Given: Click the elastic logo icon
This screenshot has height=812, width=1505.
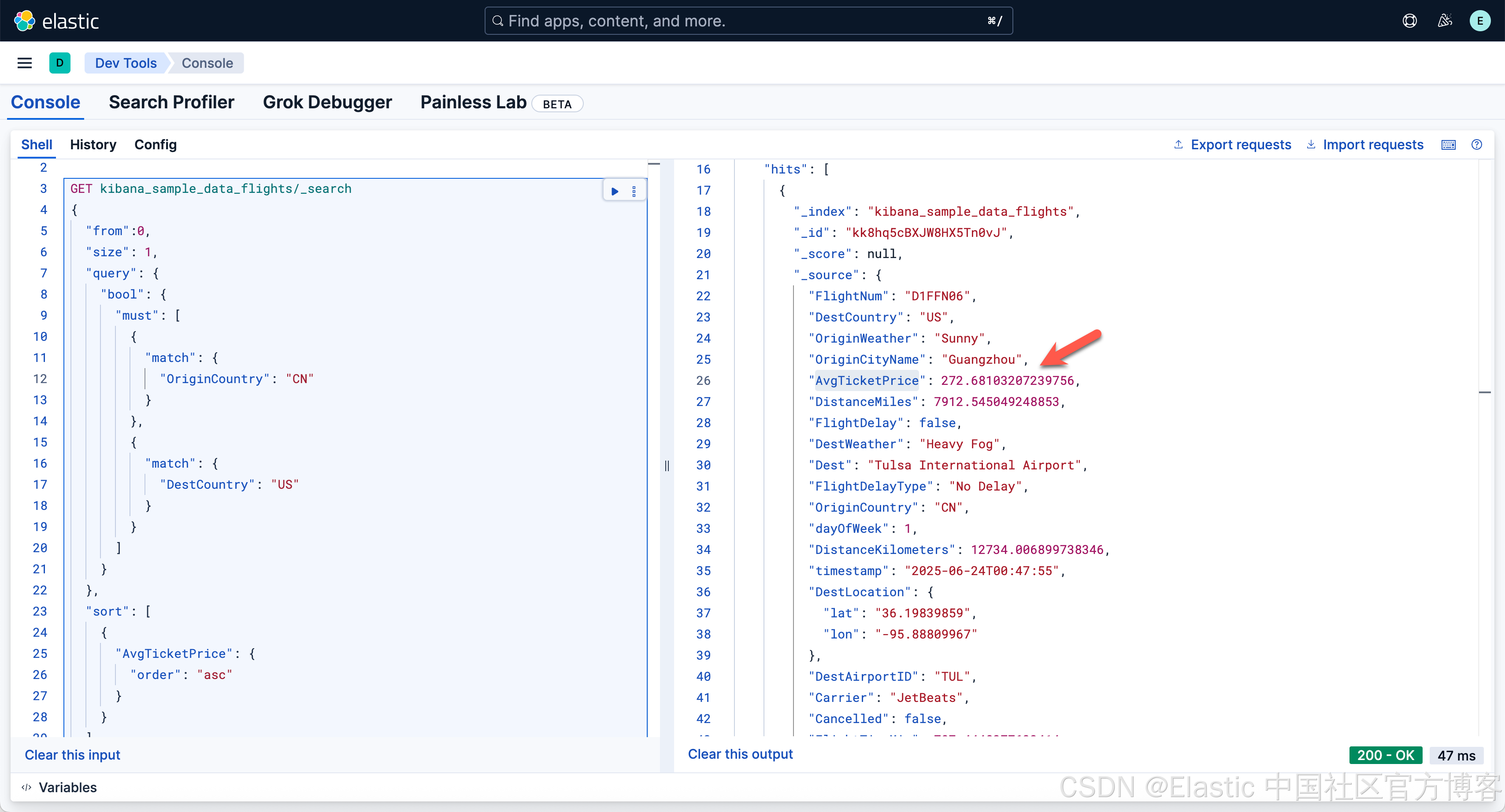Looking at the screenshot, I should [24, 21].
